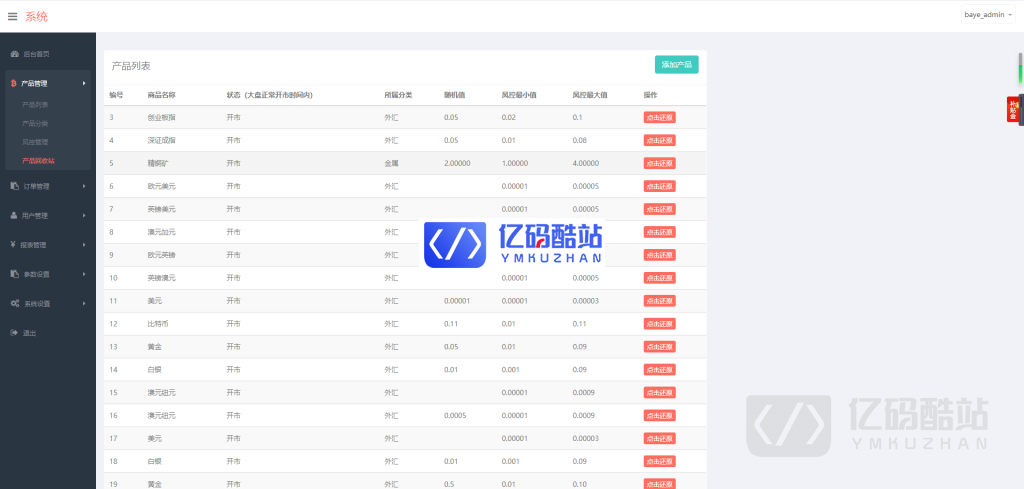Viewport: 1024px width, 489px height.
Task: Click the 商品名称 column header
Action: click(x=161, y=95)
